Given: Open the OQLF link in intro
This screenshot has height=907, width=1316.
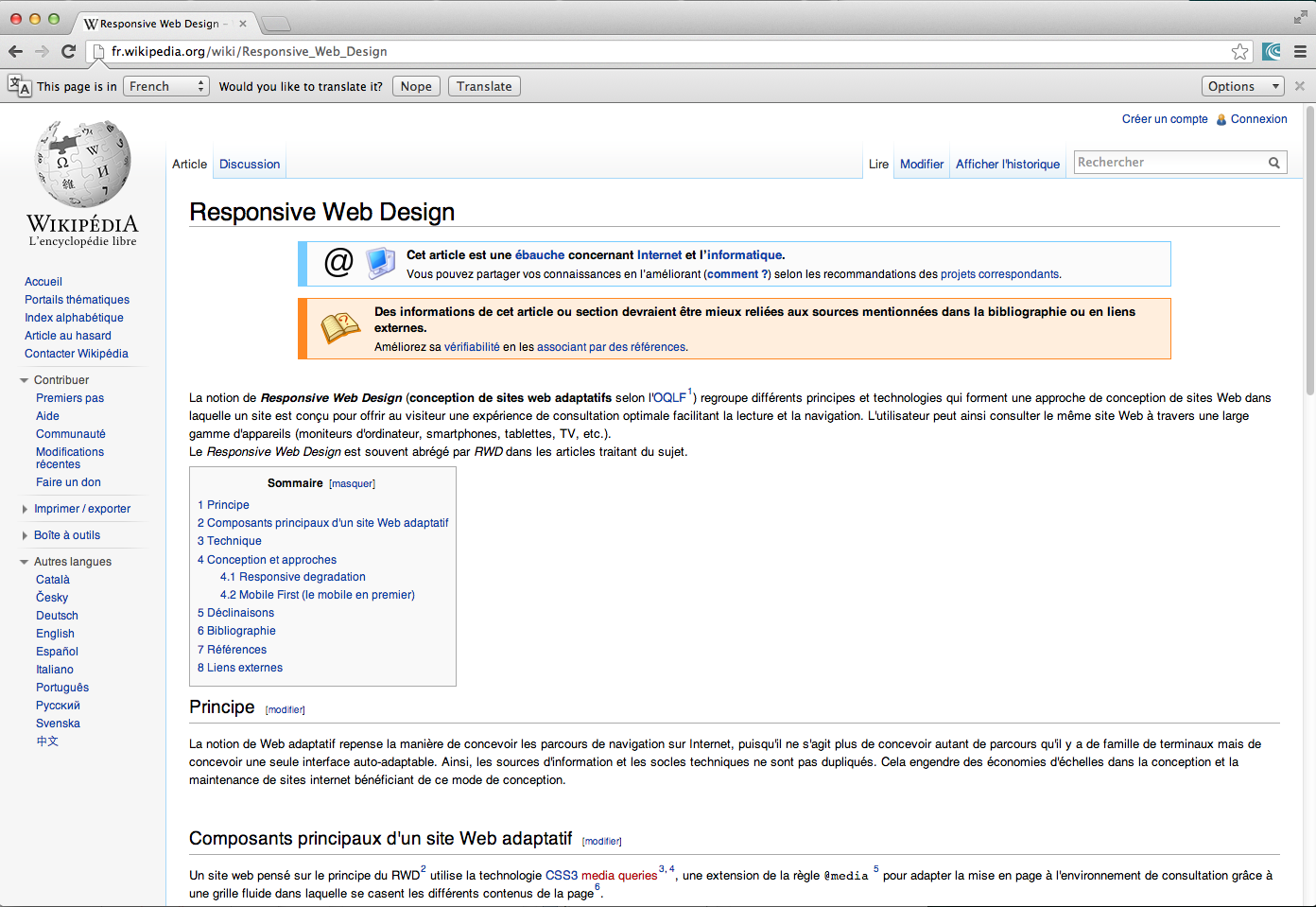Looking at the screenshot, I should click(x=668, y=398).
